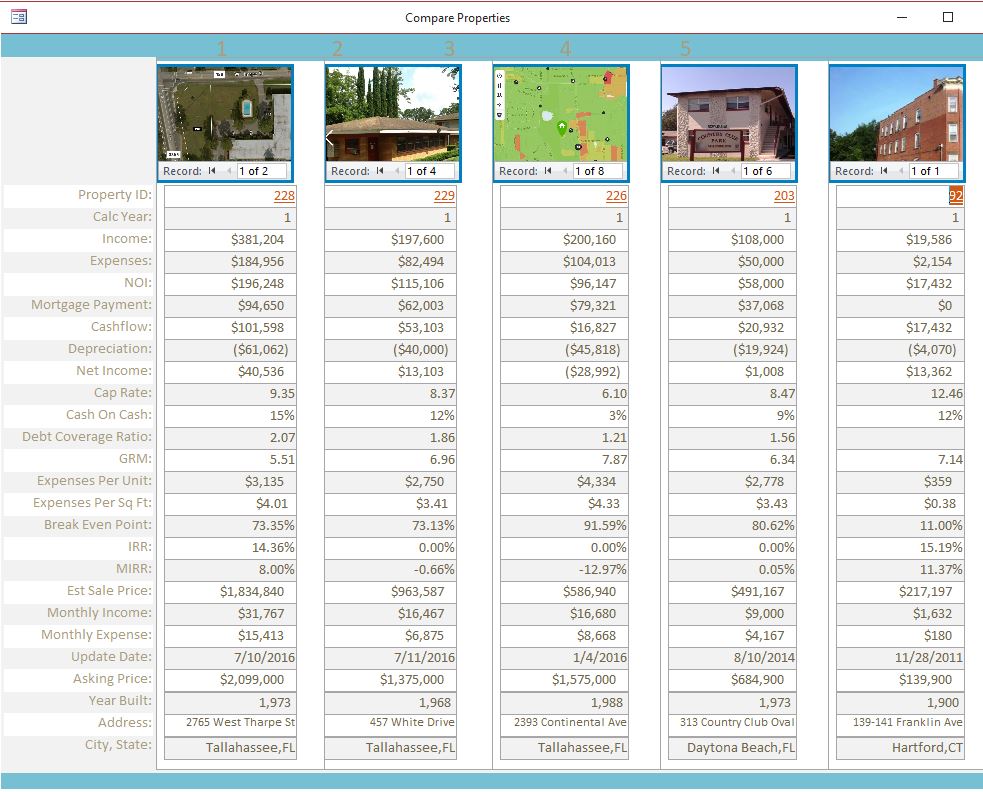The width and height of the screenshot is (983, 792).
Task: Select the Cashflow value $101,598
Action: [230, 327]
